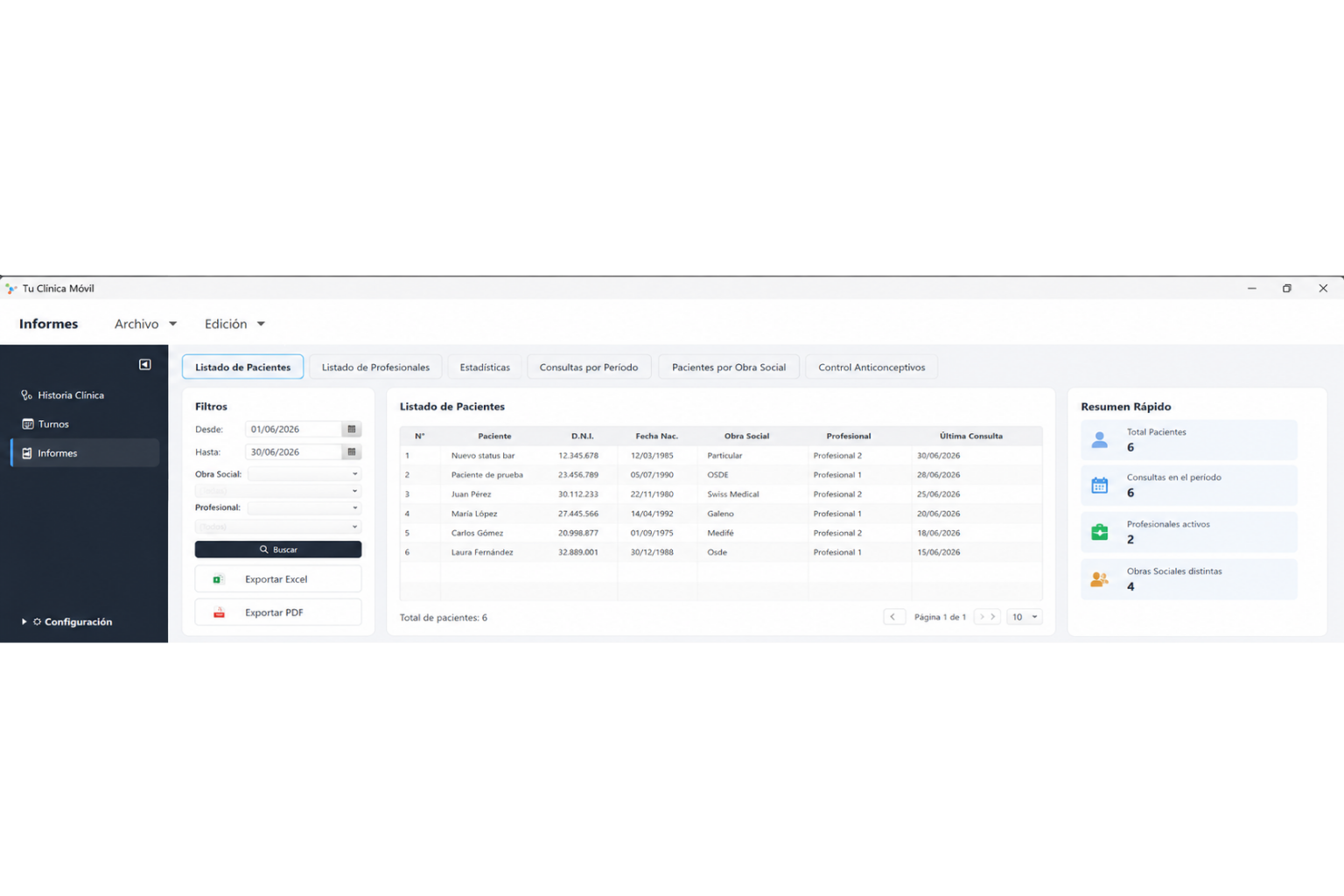Open the Edición menu

click(x=234, y=324)
